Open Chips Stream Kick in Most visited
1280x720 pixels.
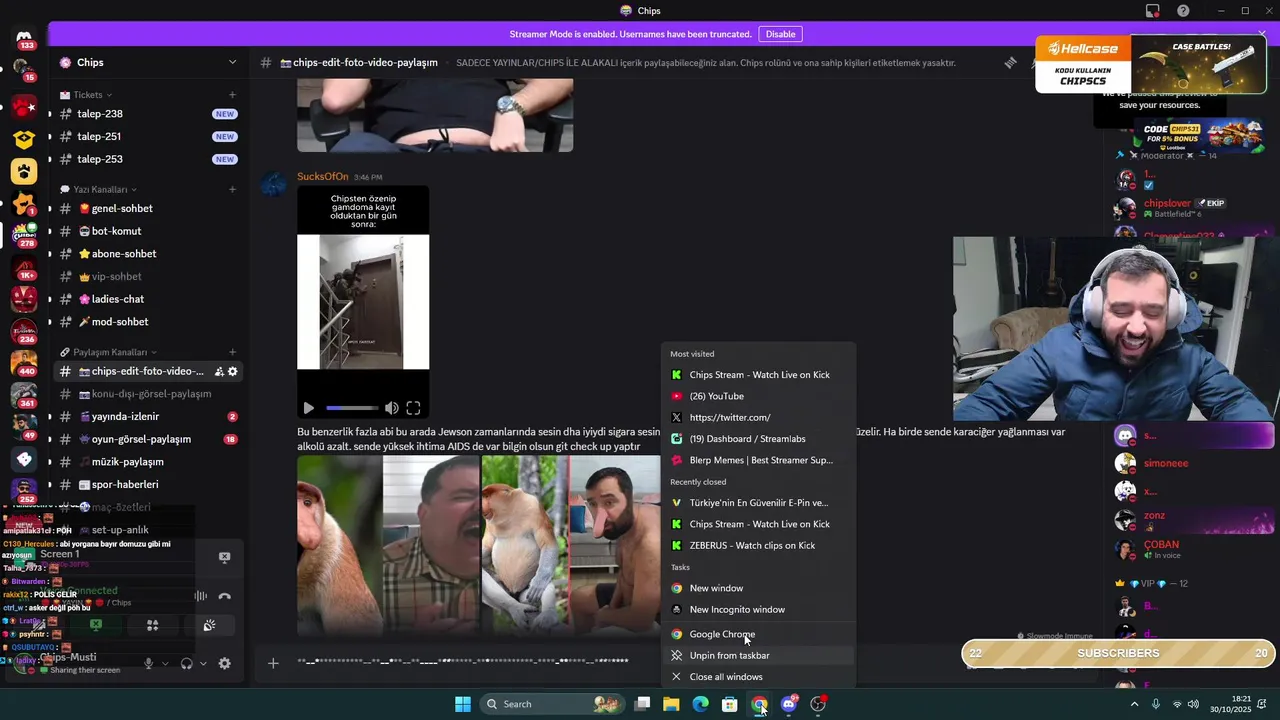(x=759, y=375)
